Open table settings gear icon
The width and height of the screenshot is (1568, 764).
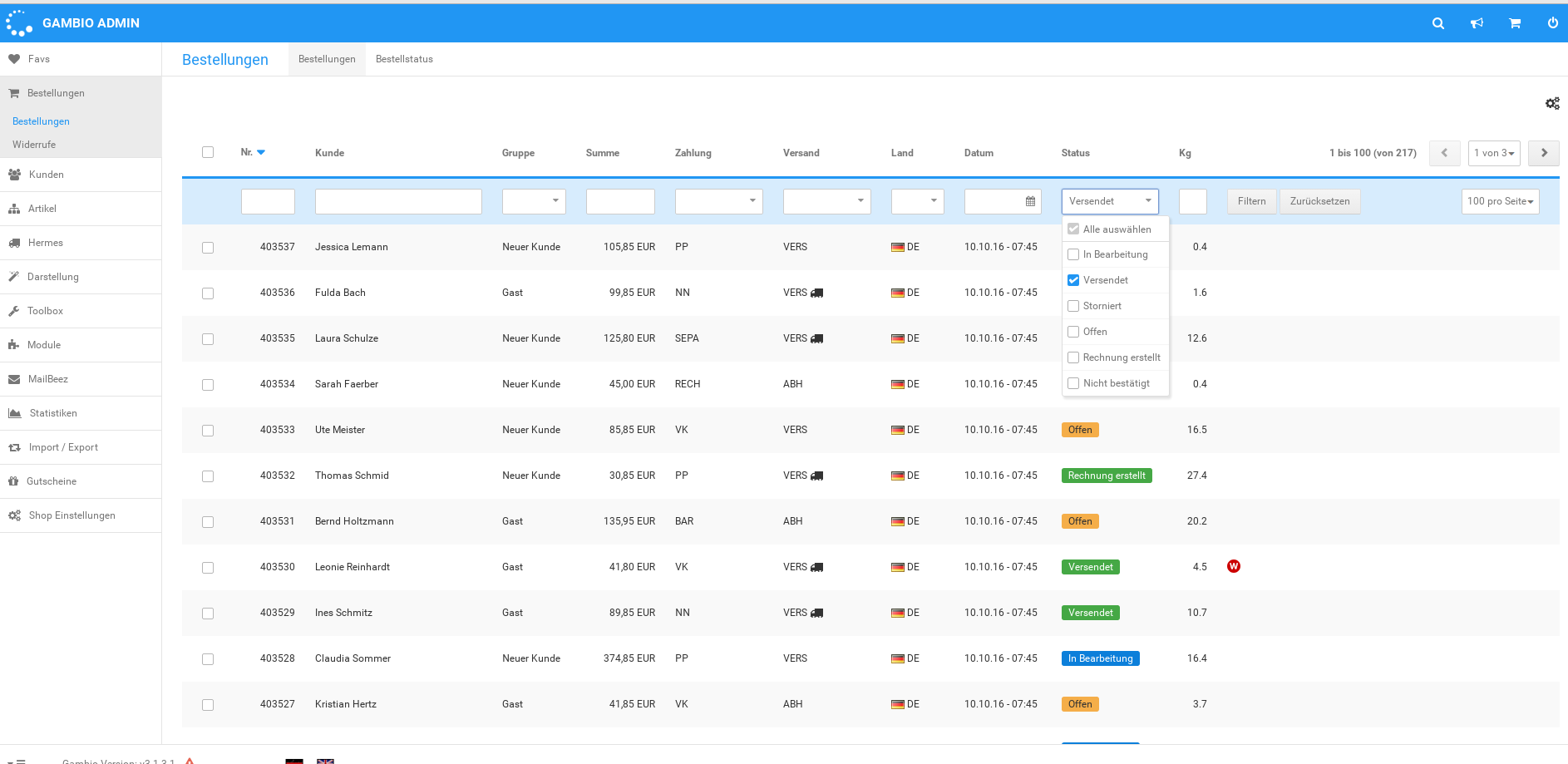(x=1551, y=104)
